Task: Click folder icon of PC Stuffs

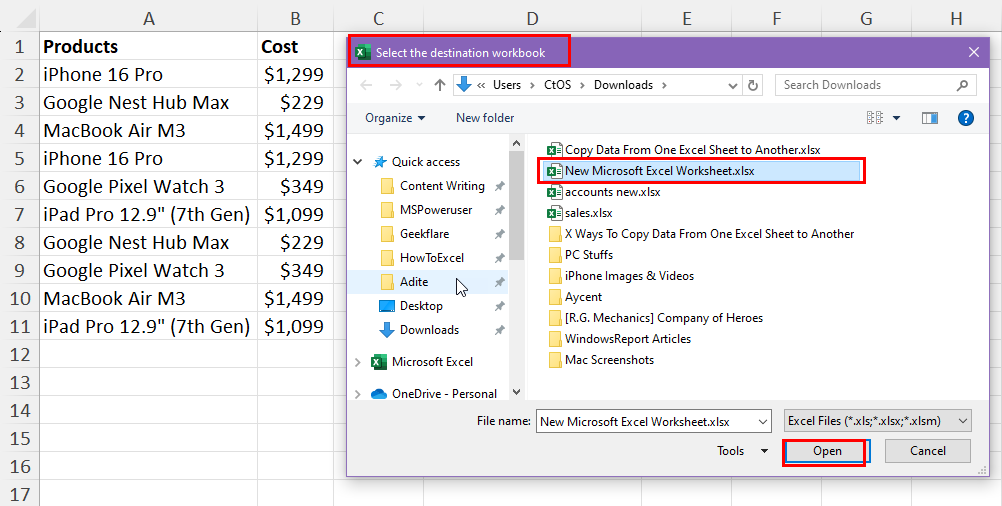Action: [x=555, y=255]
